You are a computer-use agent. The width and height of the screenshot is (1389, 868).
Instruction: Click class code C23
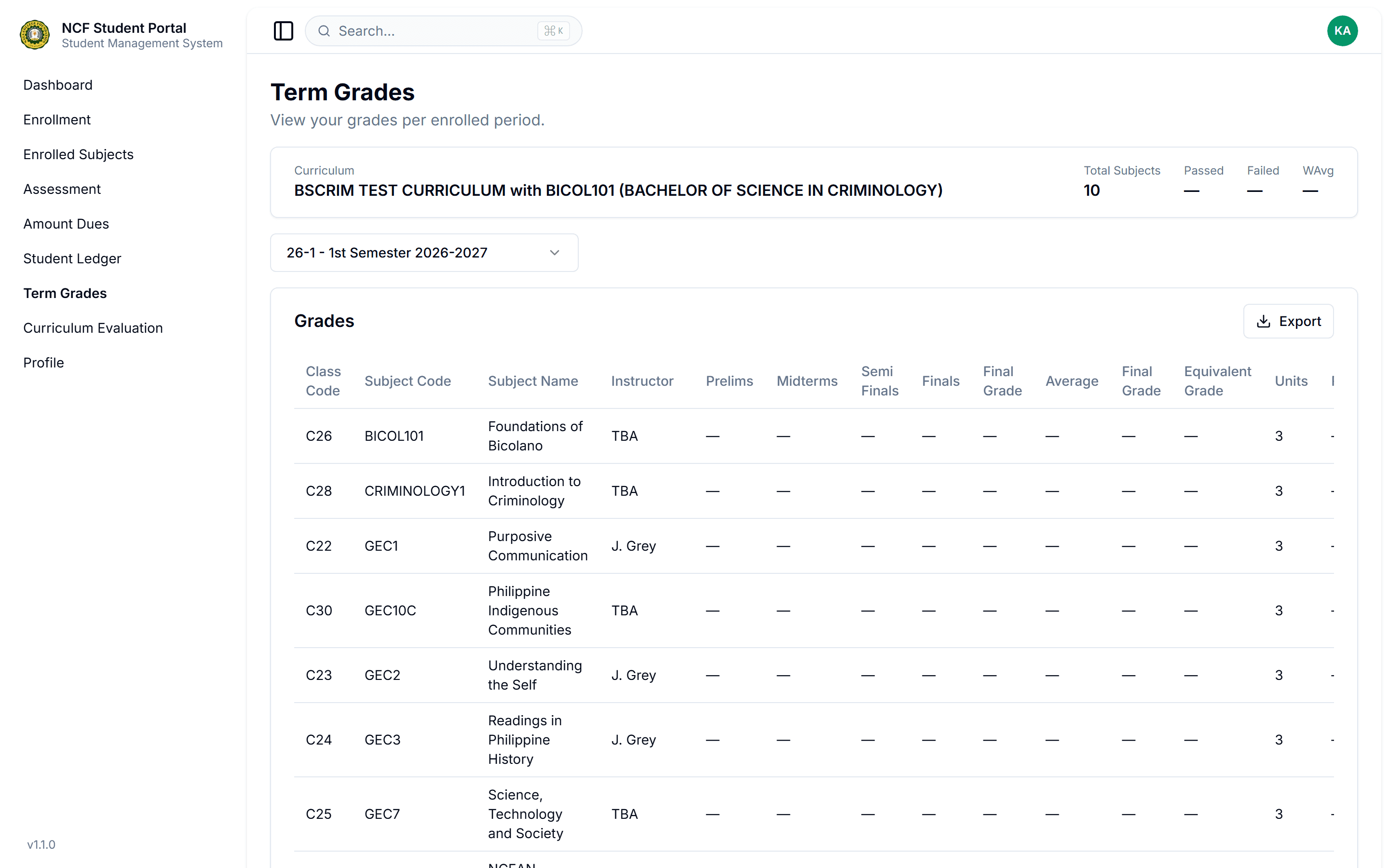tap(318, 675)
